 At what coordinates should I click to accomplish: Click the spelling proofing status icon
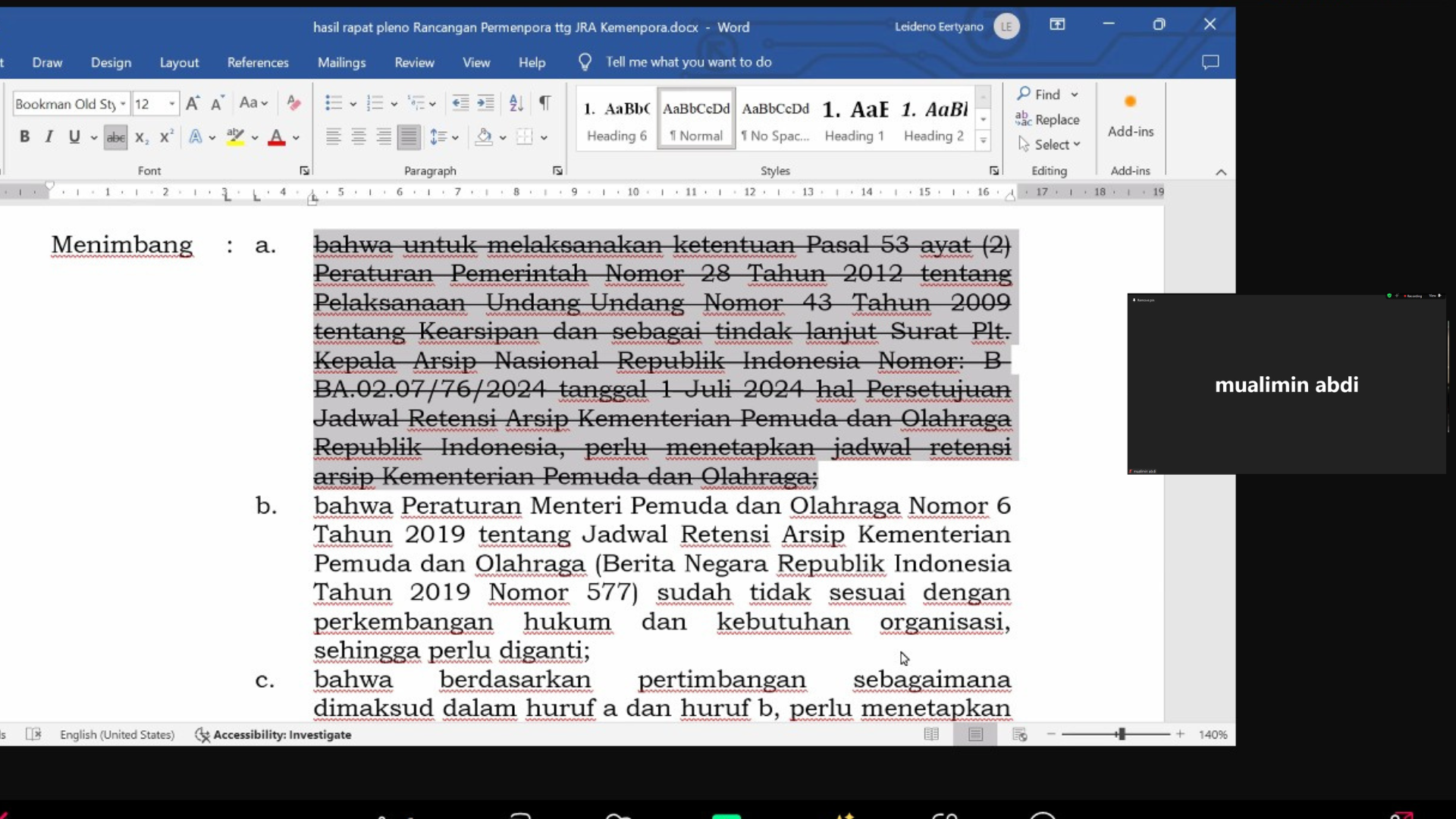click(x=33, y=734)
